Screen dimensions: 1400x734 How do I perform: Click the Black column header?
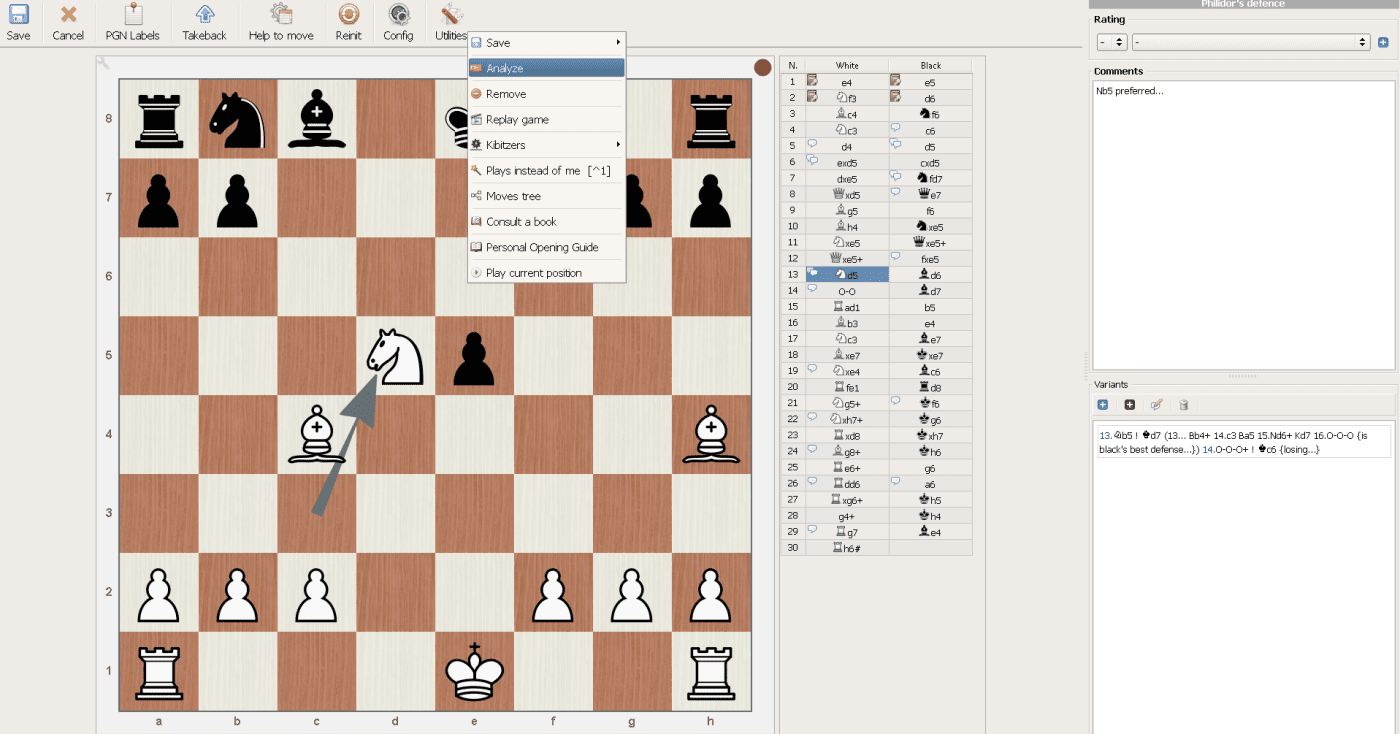pyautogui.click(x=930, y=65)
